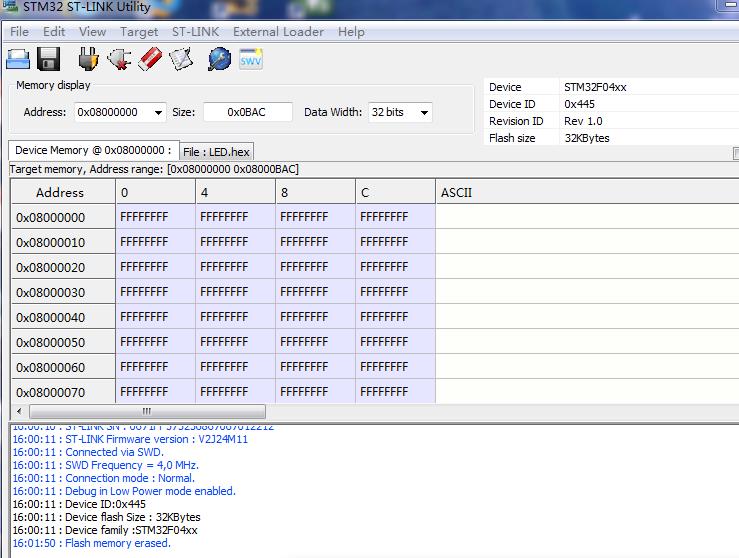This screenshot has width=739, height=558.
Task: Select the Device Memory tab
Action: point(92,150)
